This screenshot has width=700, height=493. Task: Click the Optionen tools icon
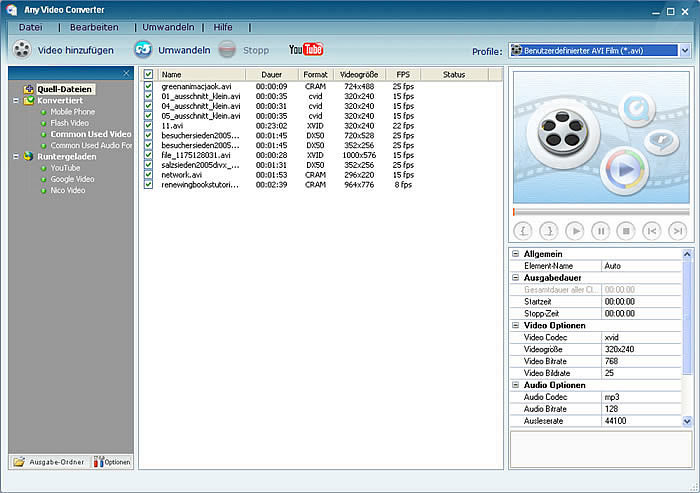[98, 462]
